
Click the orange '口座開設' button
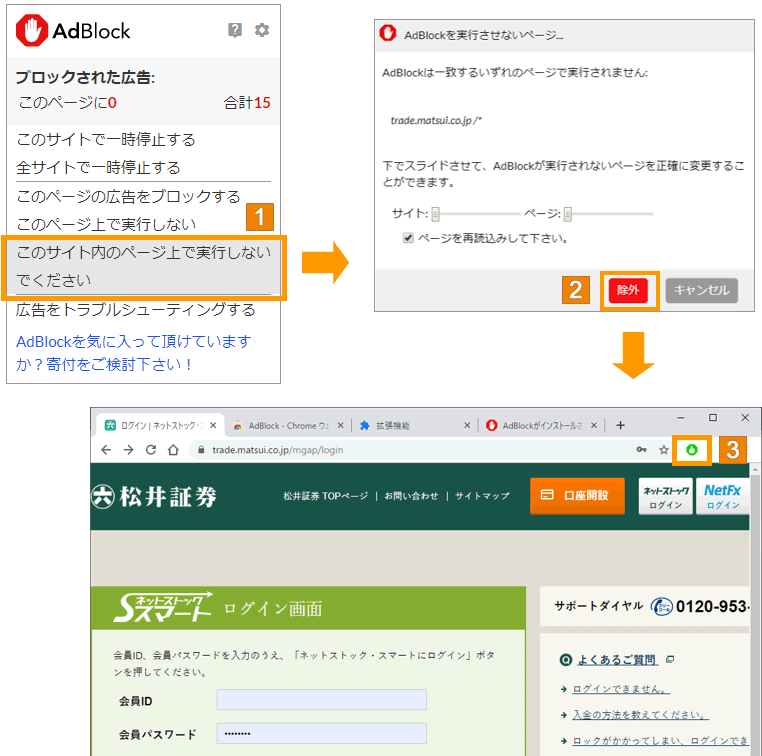[x=577, y=496]
